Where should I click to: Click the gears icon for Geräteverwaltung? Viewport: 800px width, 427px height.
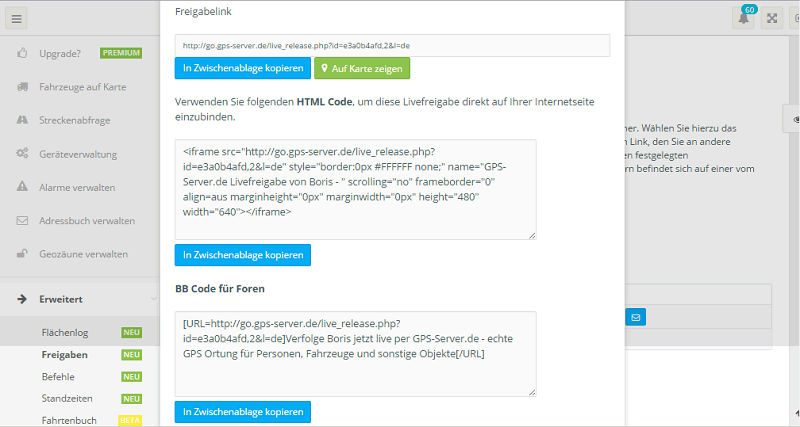tap(22, 153)
